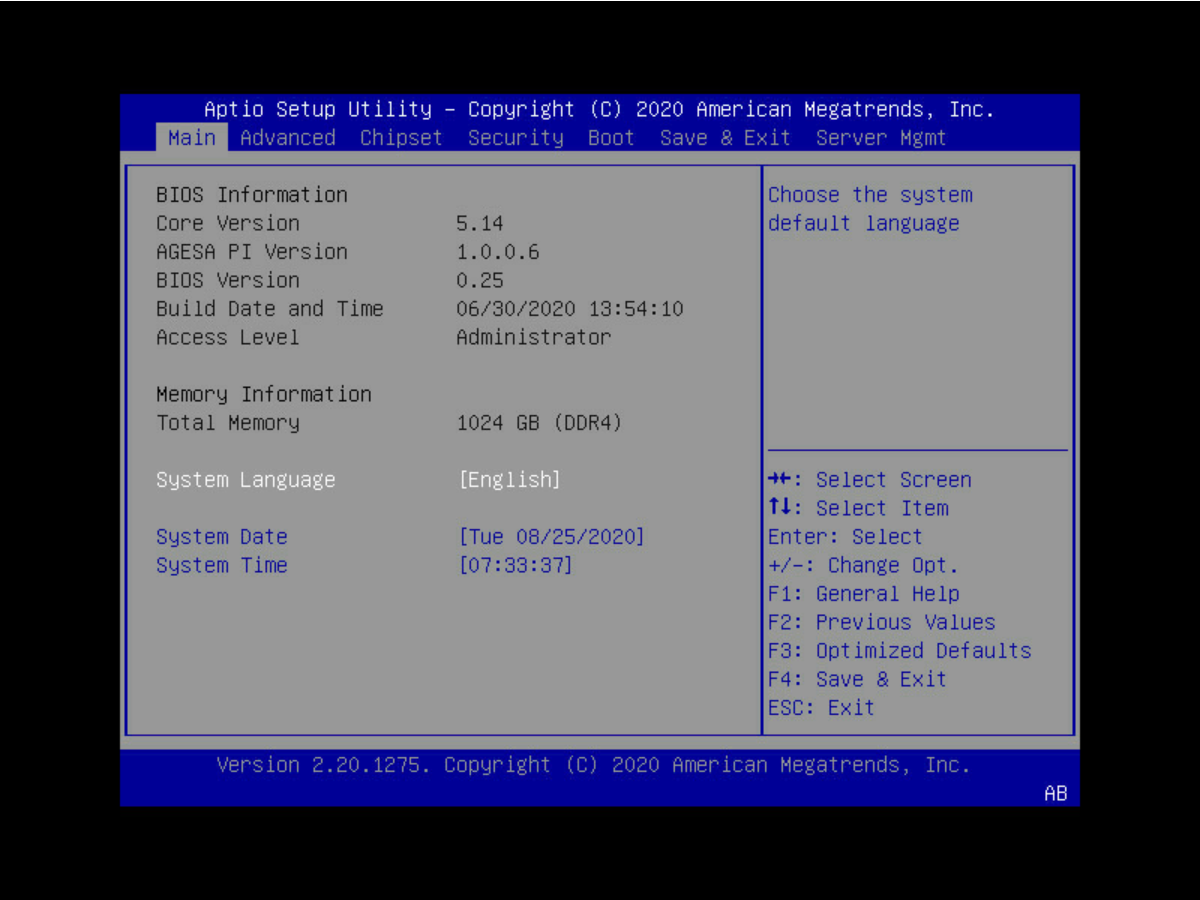
Task: Click the Access Level value Administrator
Action: (534, 337)
